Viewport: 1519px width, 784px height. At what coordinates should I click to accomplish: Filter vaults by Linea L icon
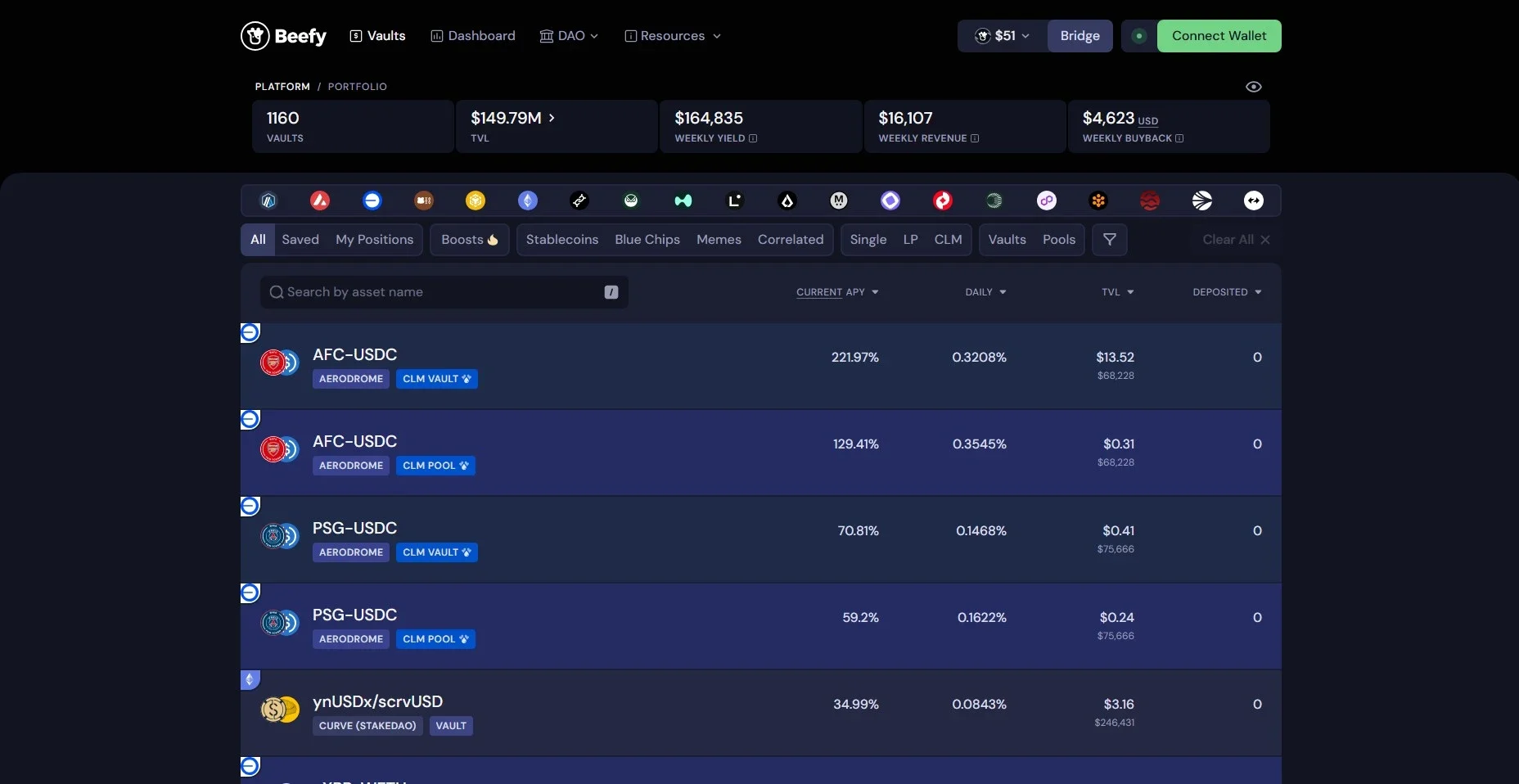[735, 201]
